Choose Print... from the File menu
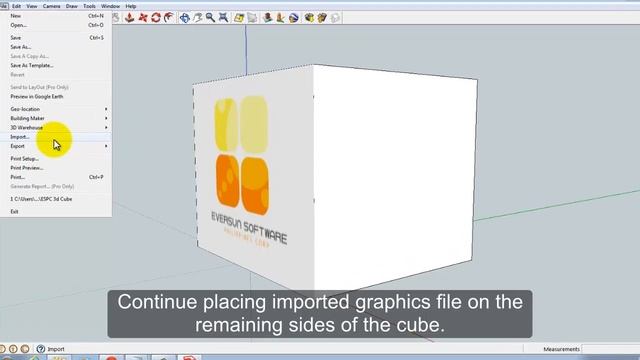 (56, 177)
